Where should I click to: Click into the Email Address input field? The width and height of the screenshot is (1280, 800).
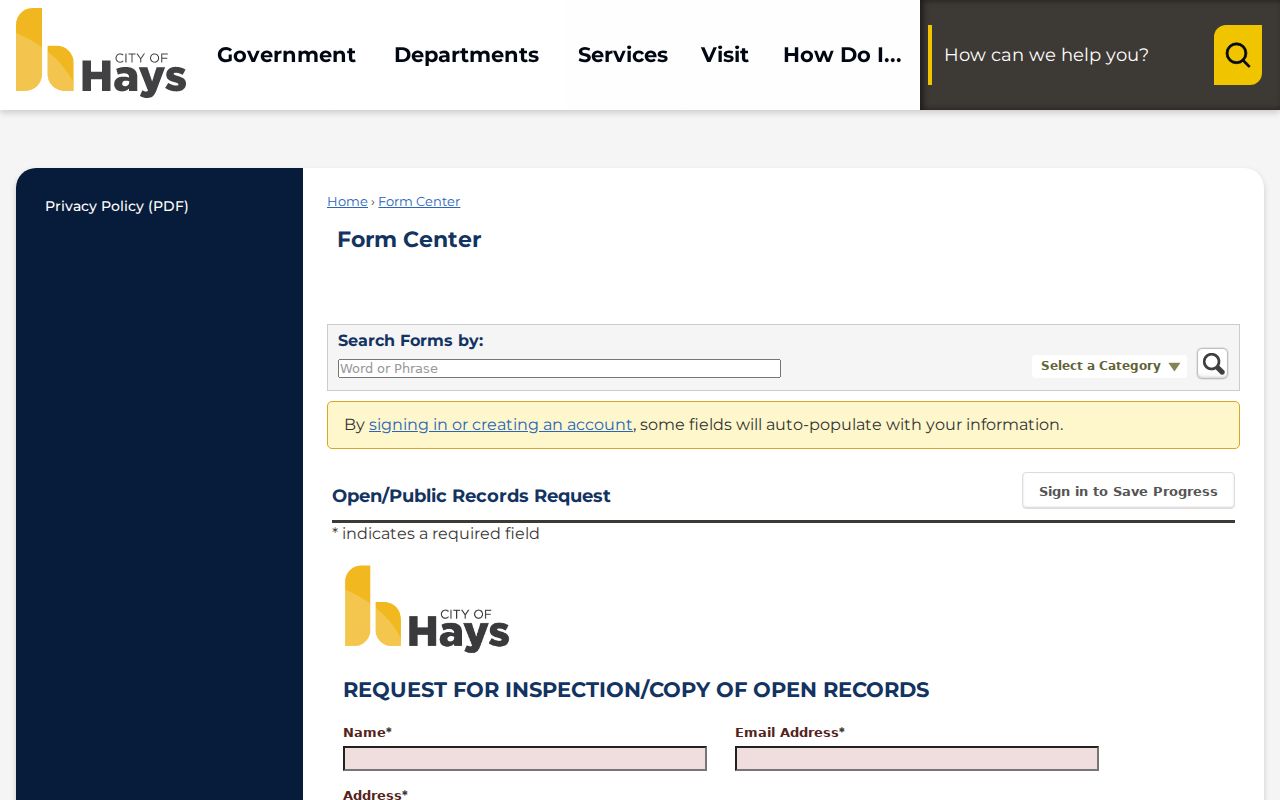(x=917, y=759)
